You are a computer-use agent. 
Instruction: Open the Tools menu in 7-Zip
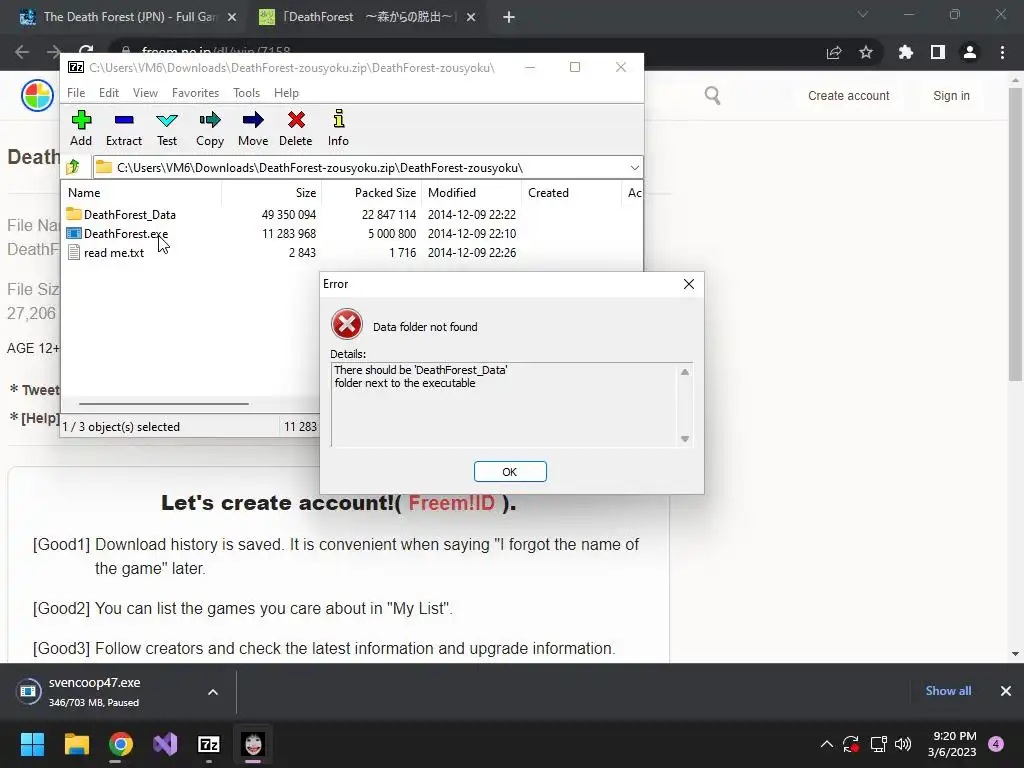click(246, 93)
